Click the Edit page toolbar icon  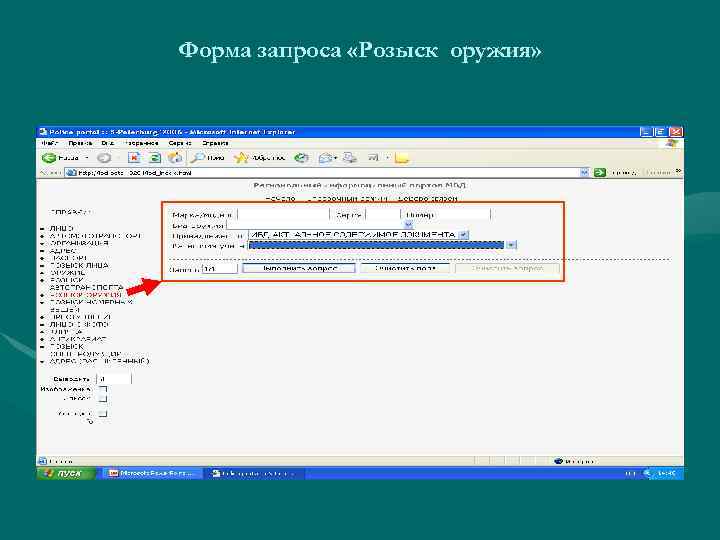point(373,158)
